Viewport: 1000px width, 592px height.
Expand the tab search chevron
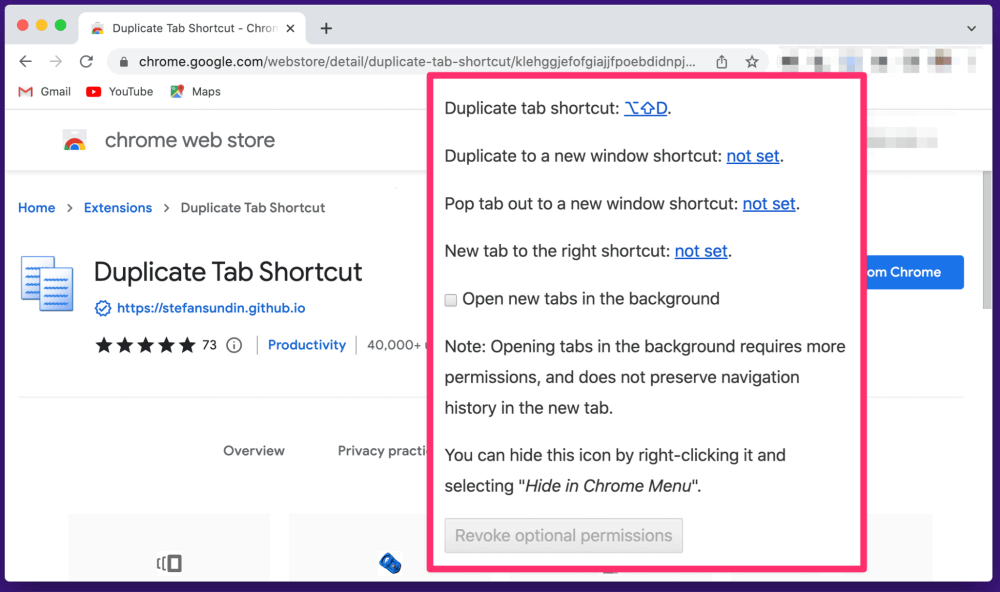coord(971,28)
